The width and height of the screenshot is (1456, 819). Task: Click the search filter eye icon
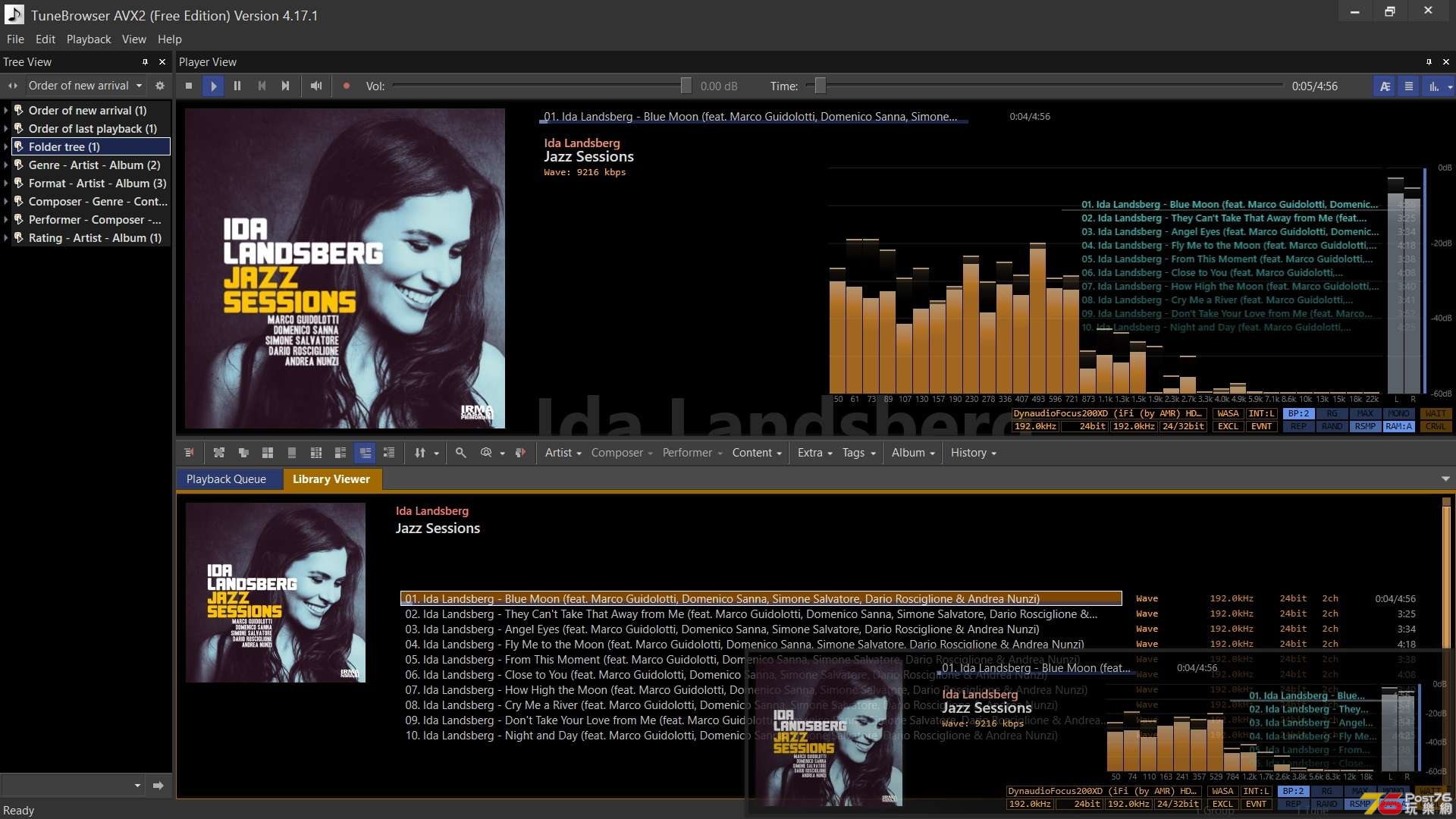[486, 453]
